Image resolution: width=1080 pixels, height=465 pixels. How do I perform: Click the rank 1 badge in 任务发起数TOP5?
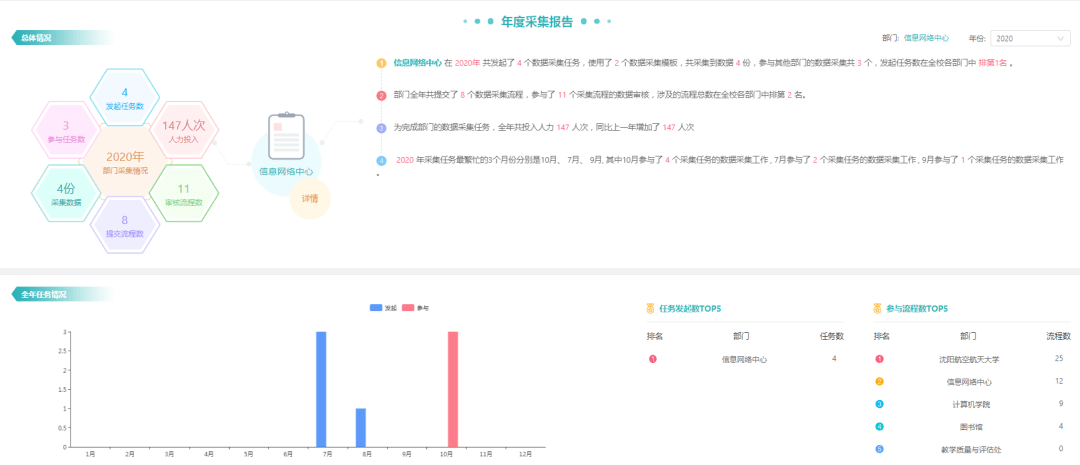coord(652,358)
